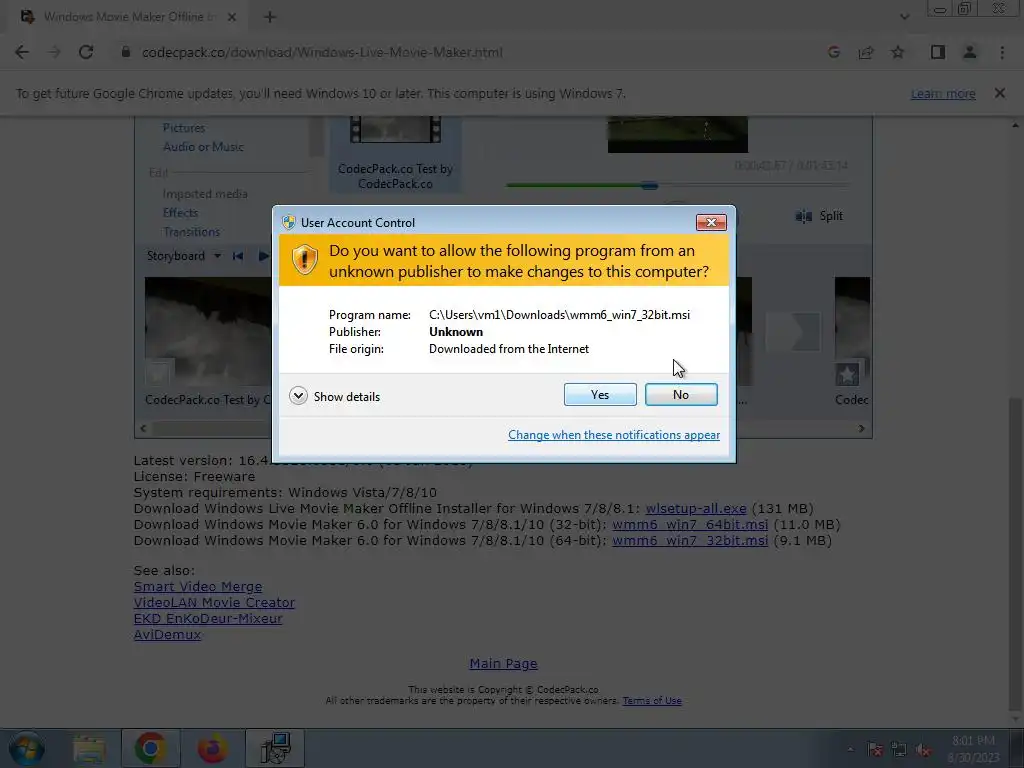Open Smart Video Merge link

[198, 586]
